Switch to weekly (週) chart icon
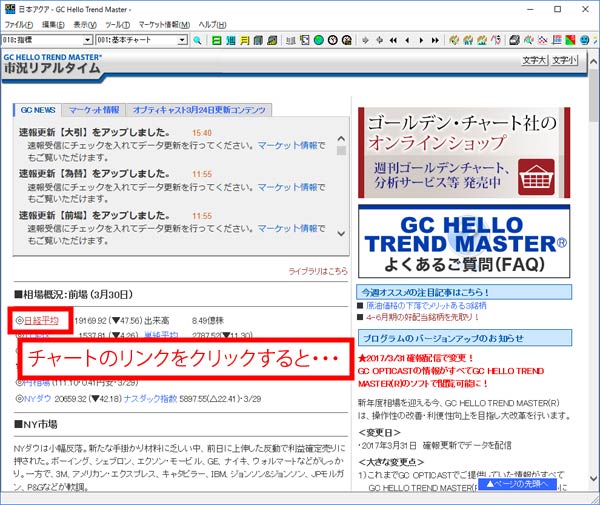The width and height of the screenshot is (600, 505). [x=230, y=40]
